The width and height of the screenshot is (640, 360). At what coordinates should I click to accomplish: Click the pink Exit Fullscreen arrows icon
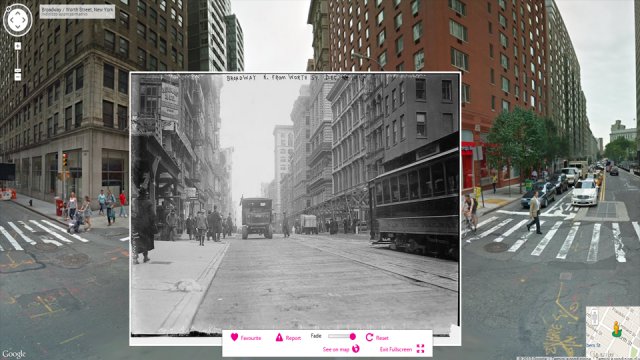(x=420, y=349)
